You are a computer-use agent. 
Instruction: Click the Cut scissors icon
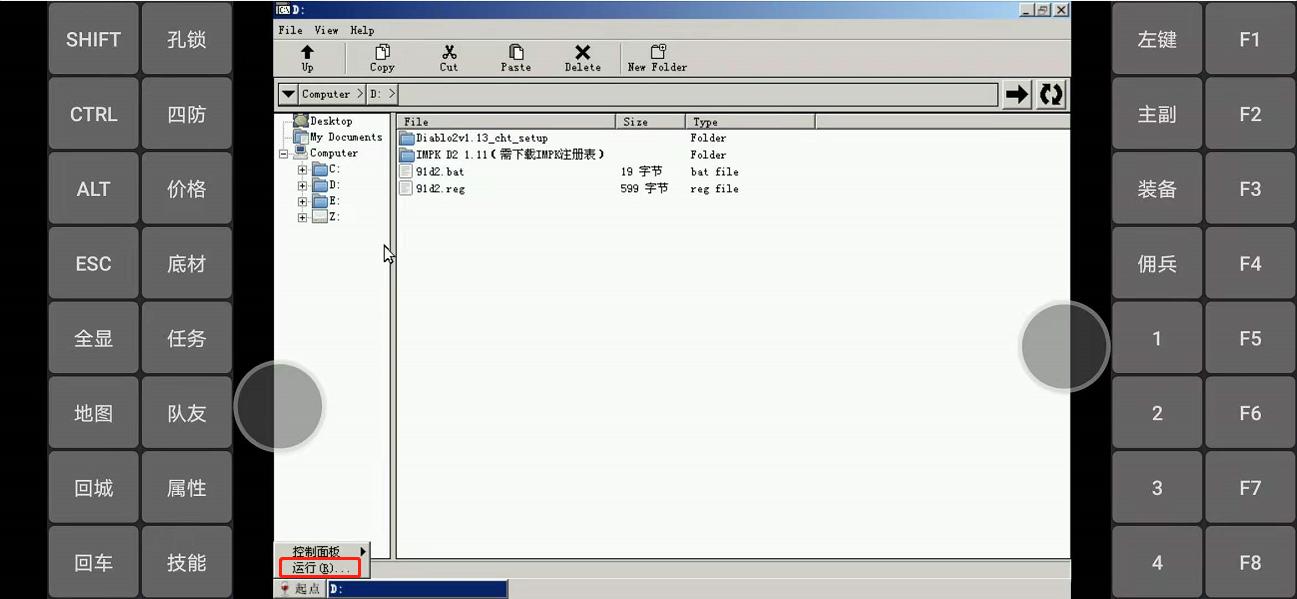point(449,52)
